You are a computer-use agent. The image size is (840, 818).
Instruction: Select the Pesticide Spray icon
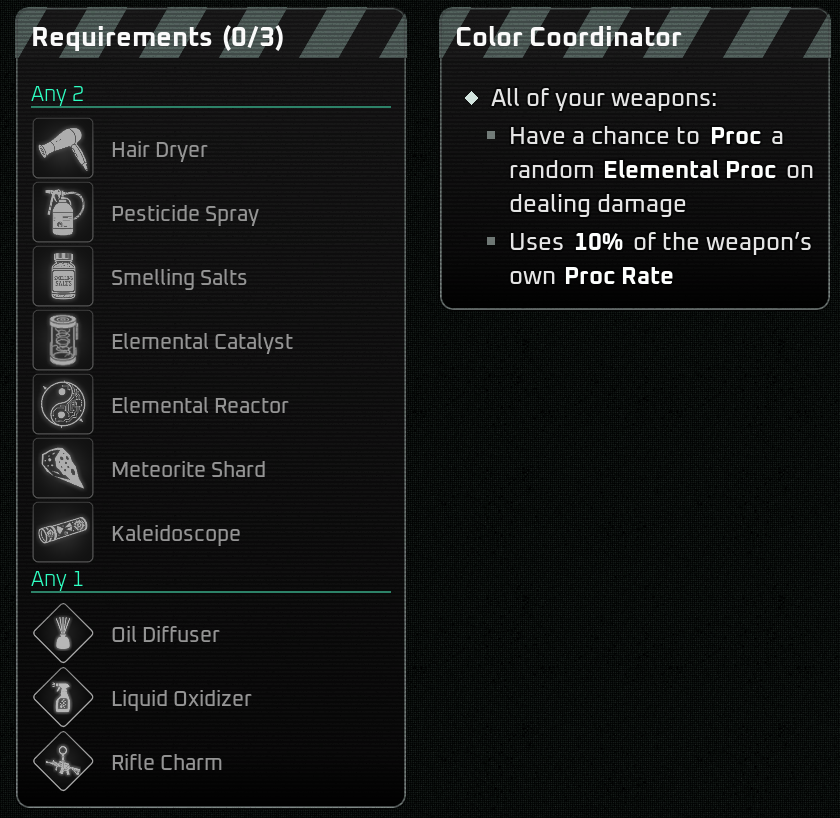point(63,212)
